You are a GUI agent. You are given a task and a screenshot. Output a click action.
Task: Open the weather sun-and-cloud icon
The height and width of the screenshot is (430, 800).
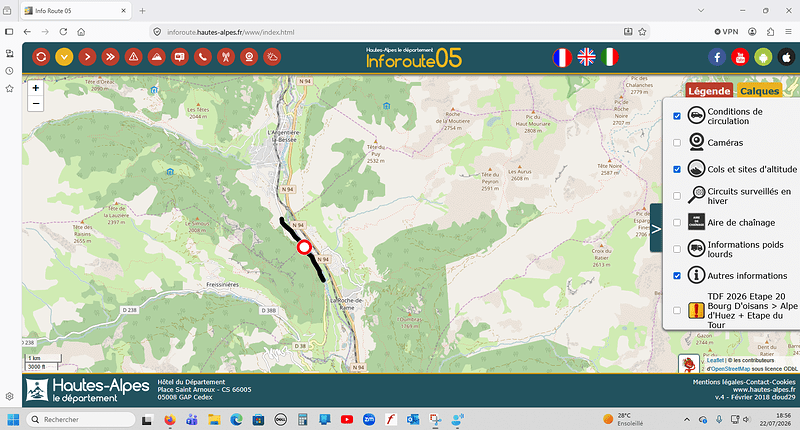point(272,57)
